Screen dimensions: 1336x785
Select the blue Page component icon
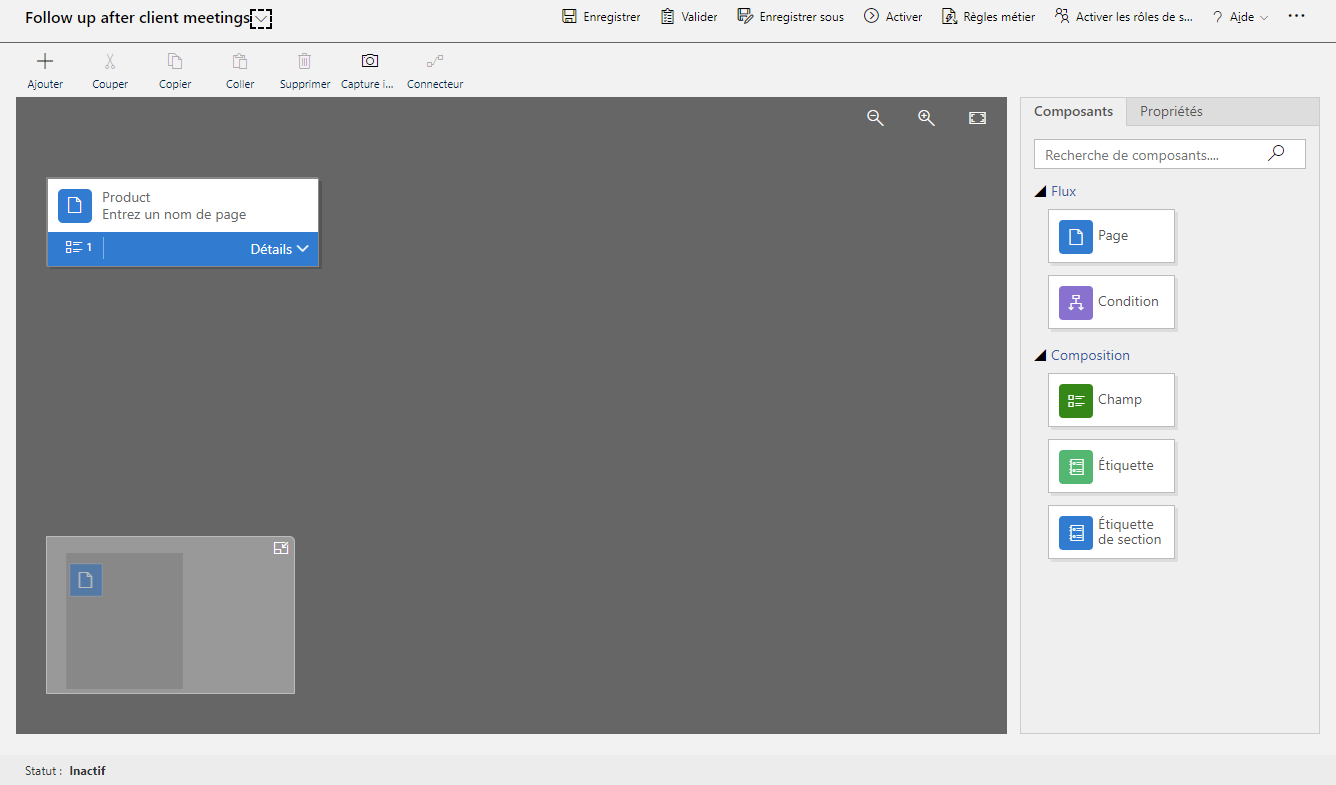point(1076,236)
